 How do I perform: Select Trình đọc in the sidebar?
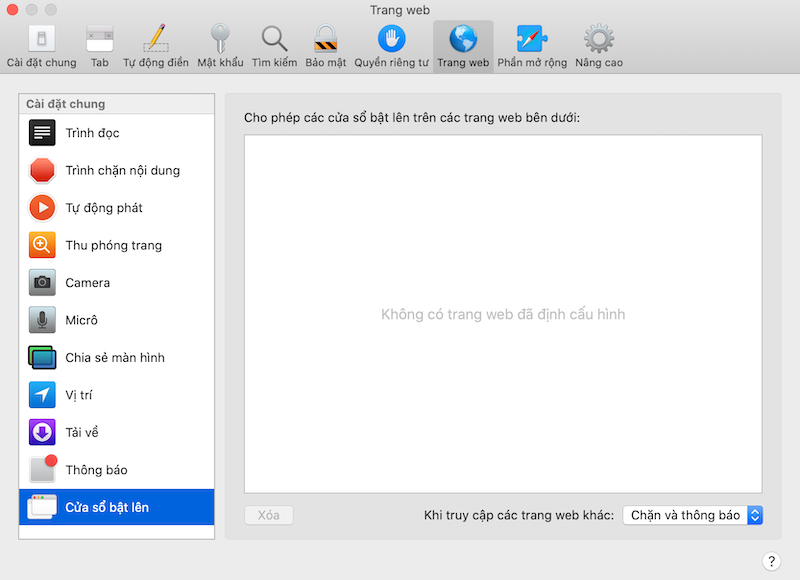[117, 133]
